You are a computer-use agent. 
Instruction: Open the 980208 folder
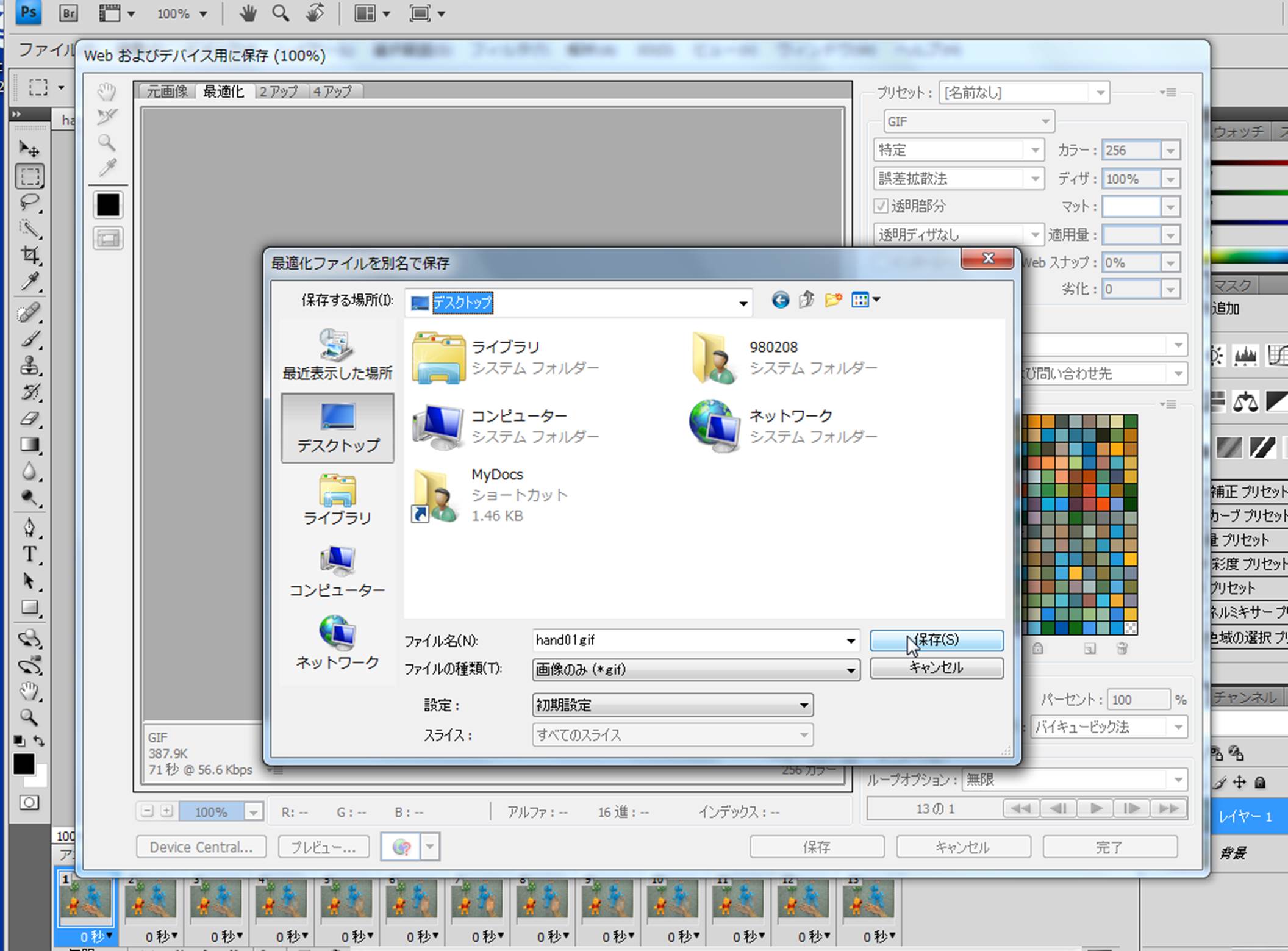pyautogui.click(x=773, y=357)
